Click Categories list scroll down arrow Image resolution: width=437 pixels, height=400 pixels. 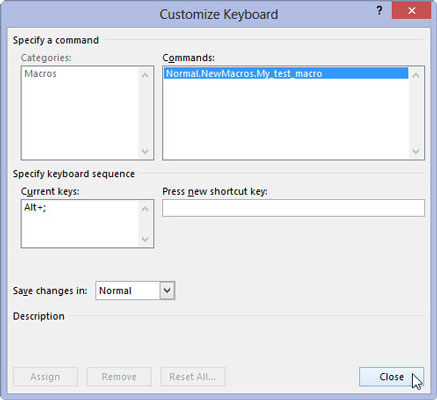[145, 151]
